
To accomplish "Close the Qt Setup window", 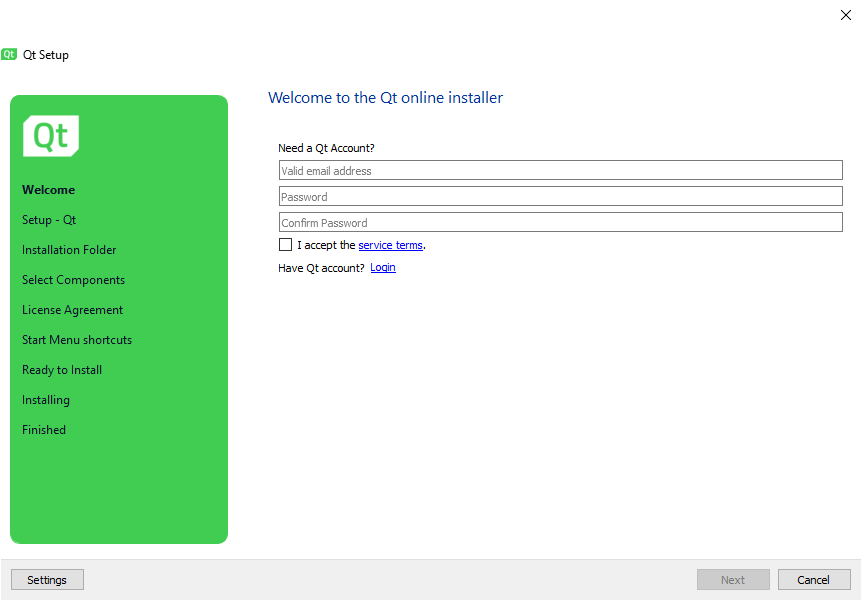I will [x=846, y=15].
